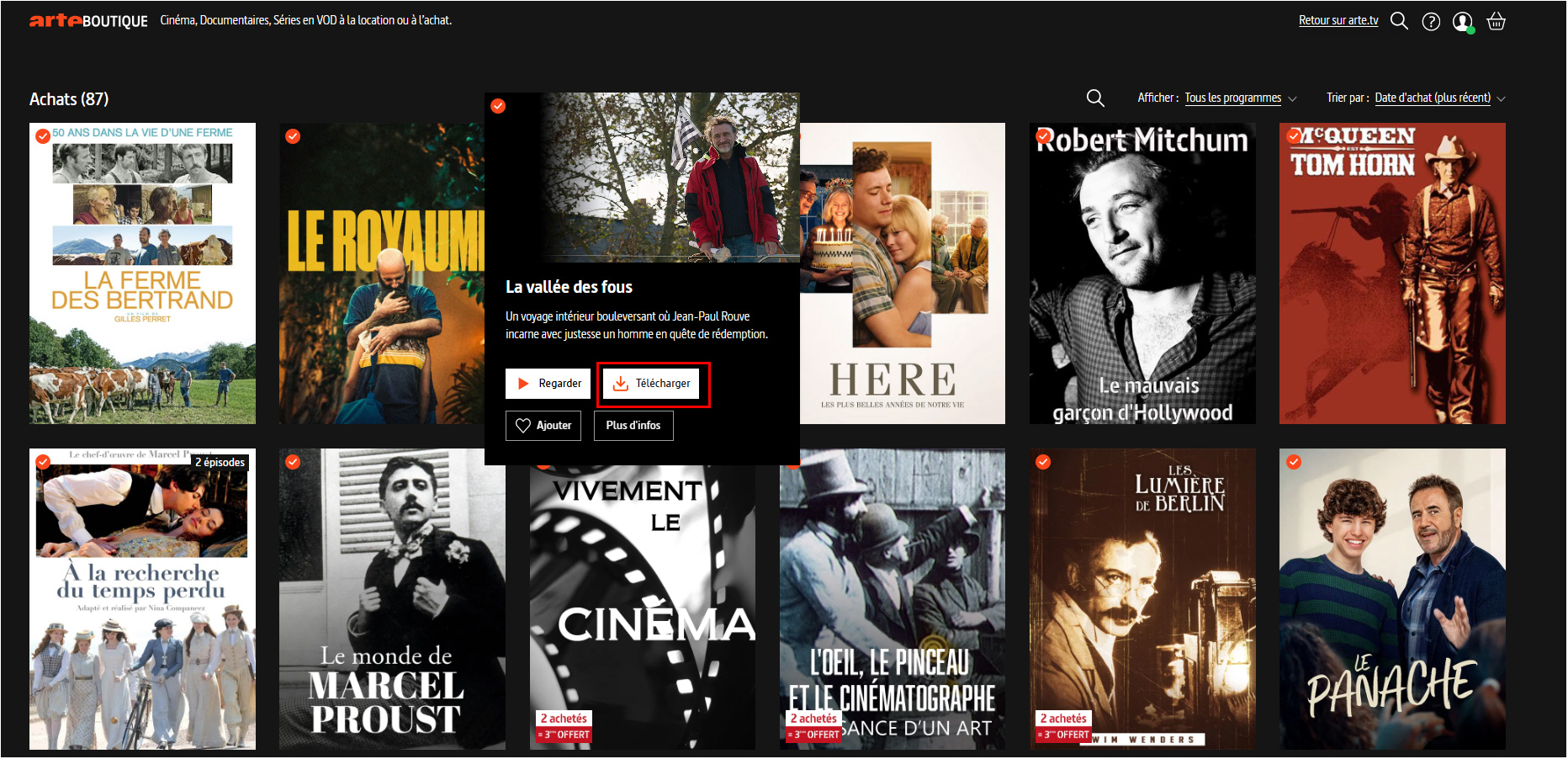Click the Regarder play button
The image size is (1568, 759).
[548, 384]
